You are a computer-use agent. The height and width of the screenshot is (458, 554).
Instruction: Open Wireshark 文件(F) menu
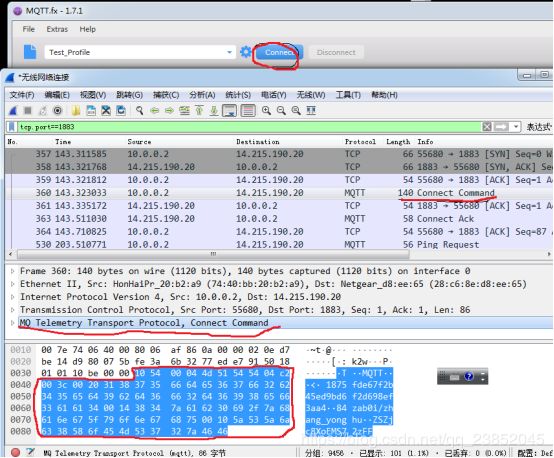click(22, 95)
